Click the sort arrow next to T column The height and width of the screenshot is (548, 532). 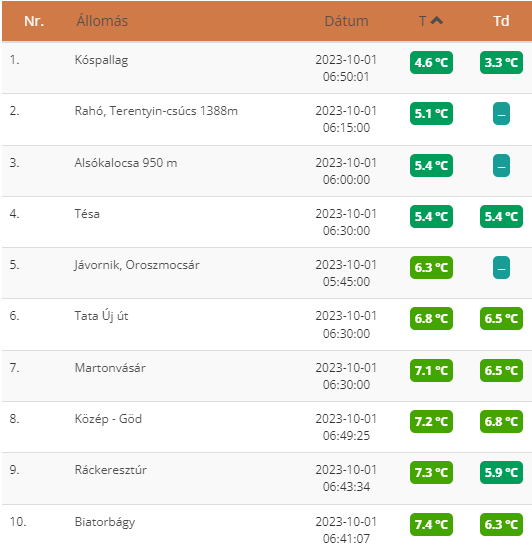coord(437,21)
